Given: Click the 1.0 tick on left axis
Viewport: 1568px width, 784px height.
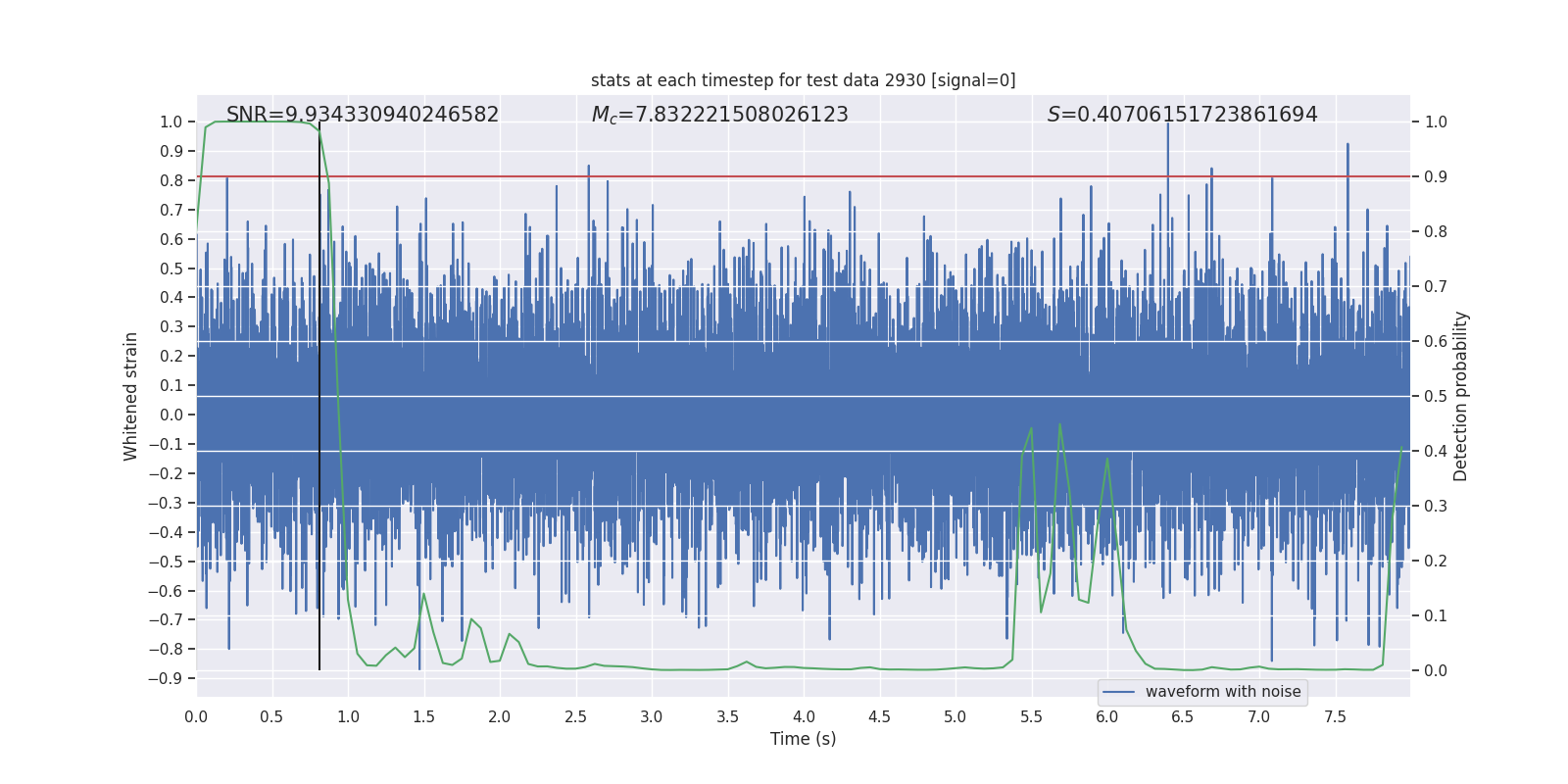Looking at the screenshot, I should tap(171, 122).
